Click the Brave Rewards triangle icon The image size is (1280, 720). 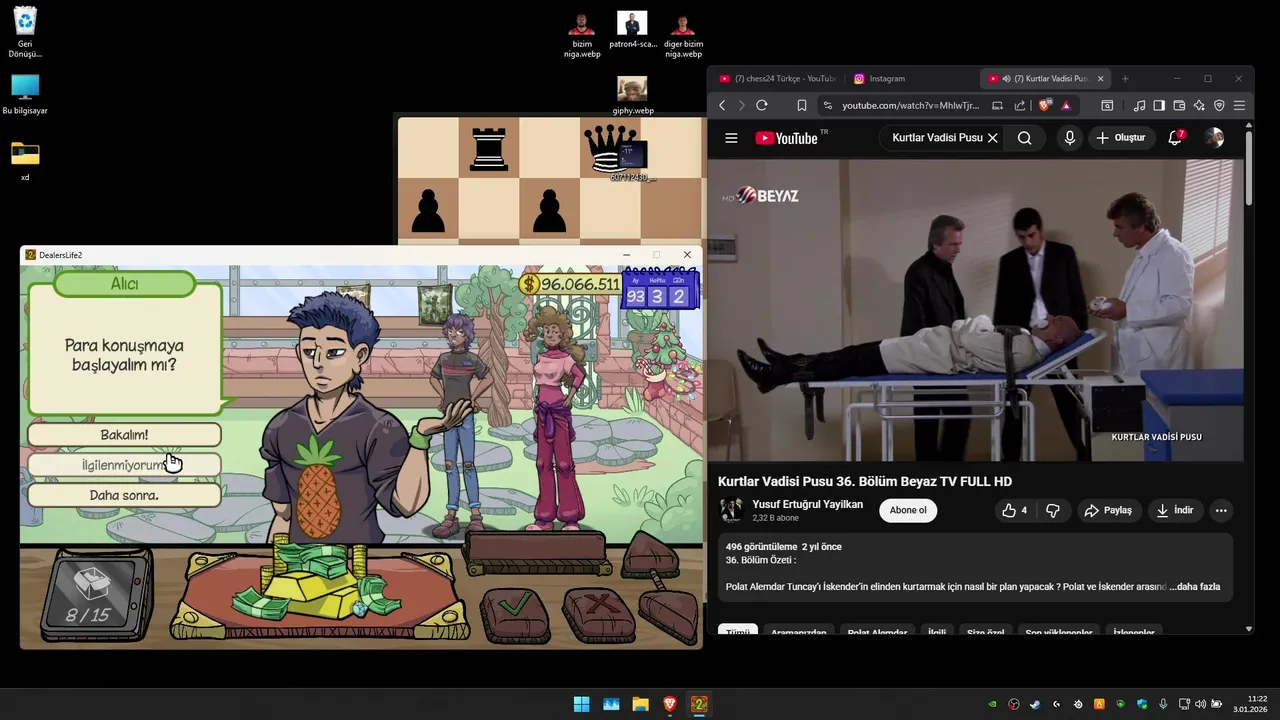[1066, 105]
